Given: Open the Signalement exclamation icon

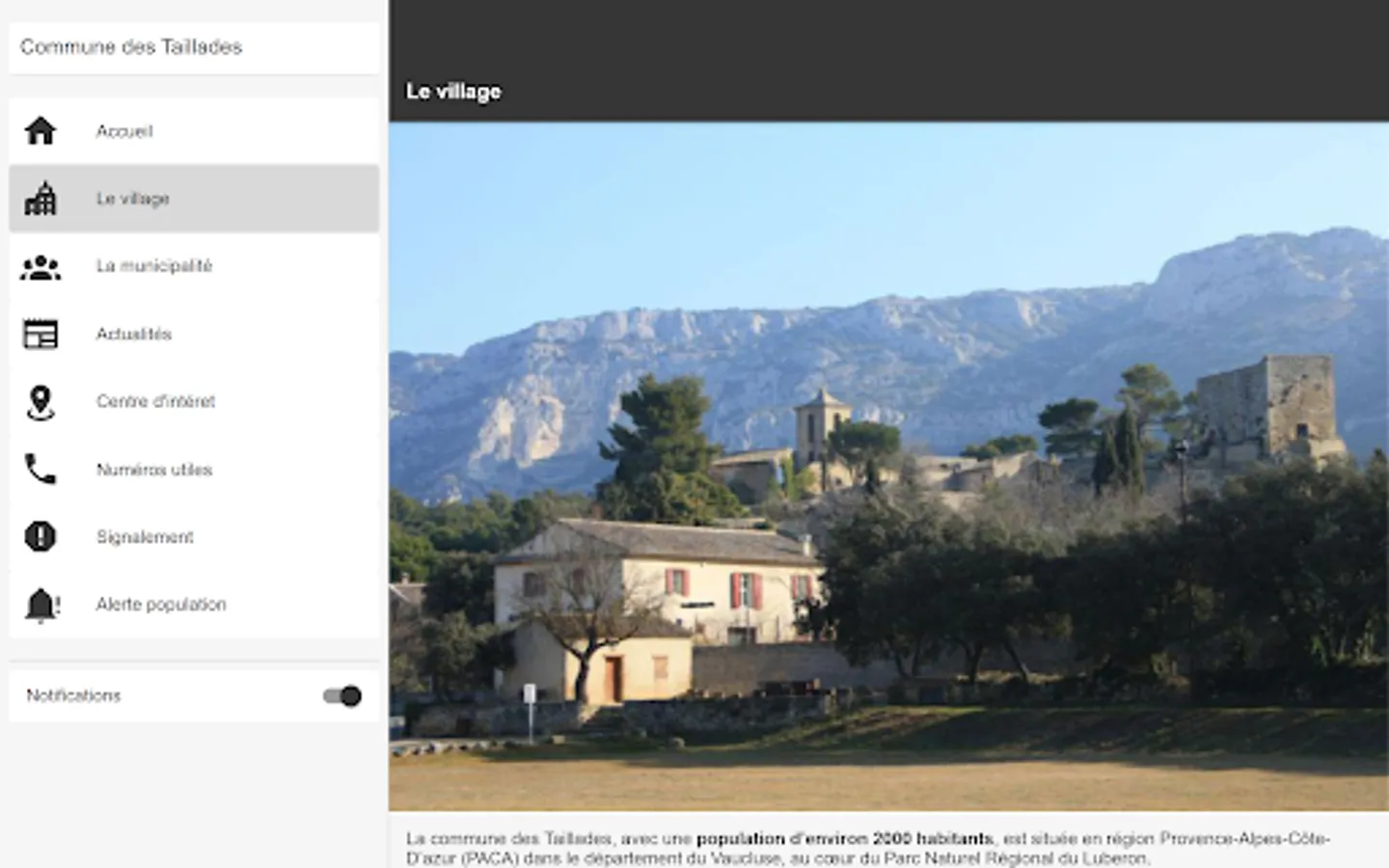Looking at the screenshot, I should (41, 536).
